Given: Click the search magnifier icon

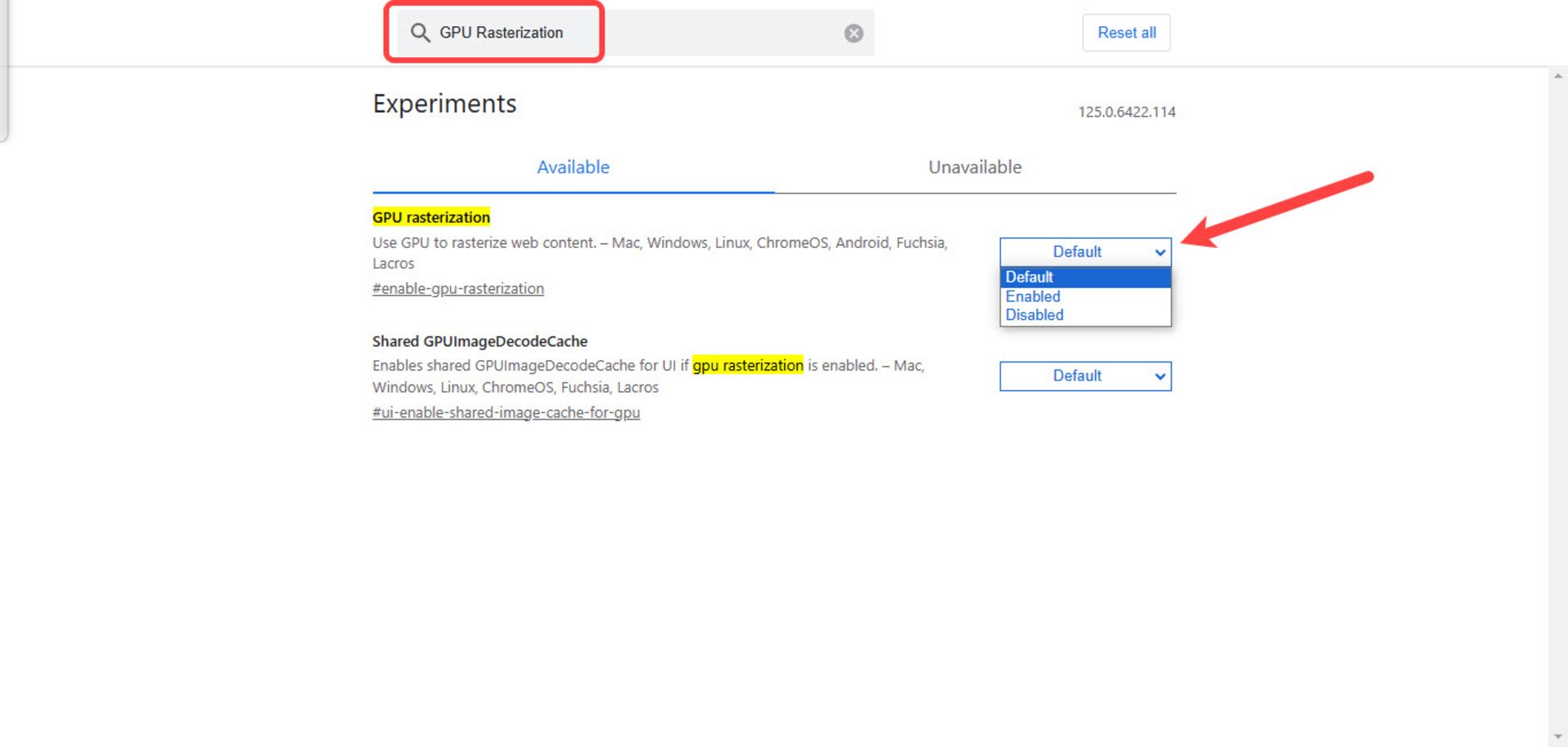Looking at the screenshot, I should coord(420,33).
